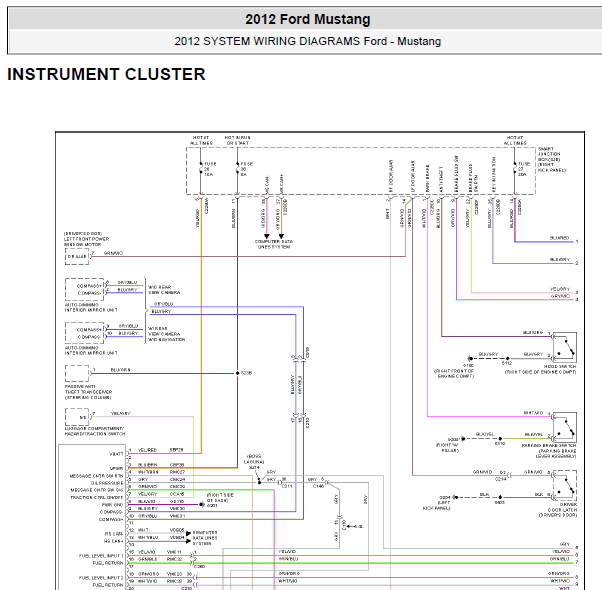The image size is (602, 590).
Task: Click the 'W/ REAR VIEW CAMERA W/O NAVIGATION' note
Action: point(167,334)
